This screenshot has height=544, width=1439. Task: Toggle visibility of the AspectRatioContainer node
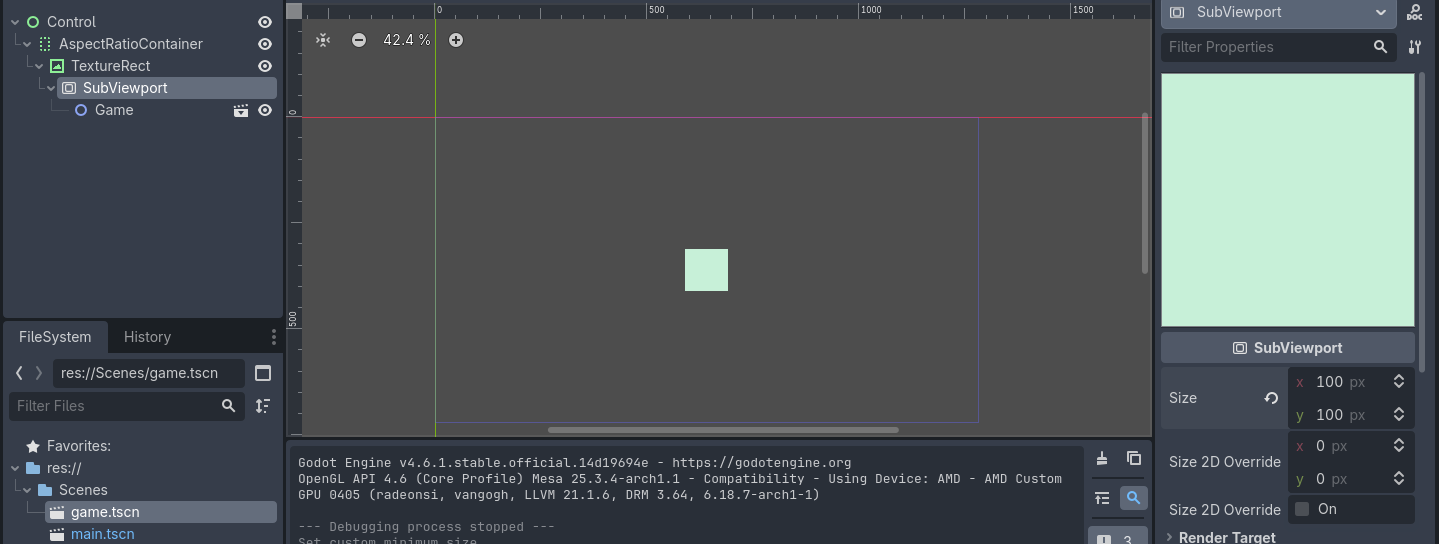[265, 44]
